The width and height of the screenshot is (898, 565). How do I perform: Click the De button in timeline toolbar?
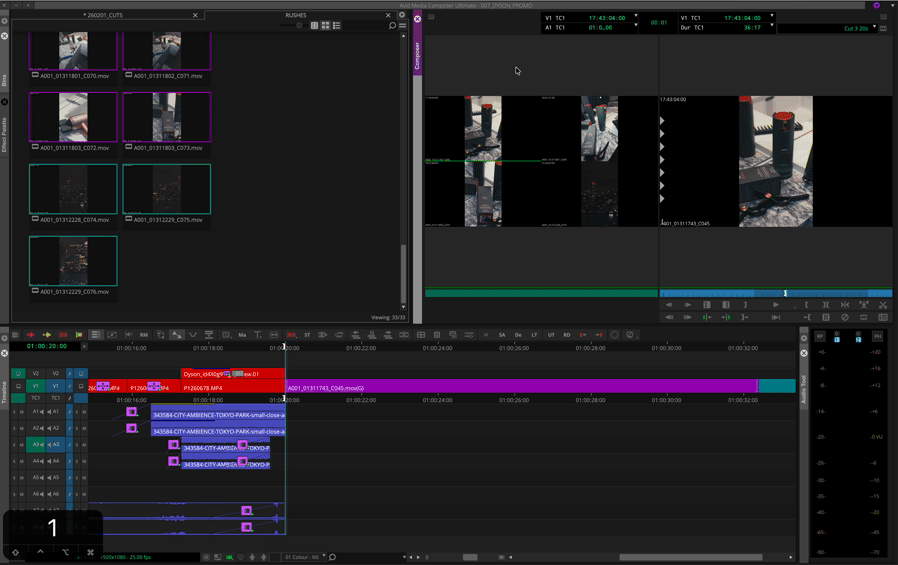coord(518,335)
